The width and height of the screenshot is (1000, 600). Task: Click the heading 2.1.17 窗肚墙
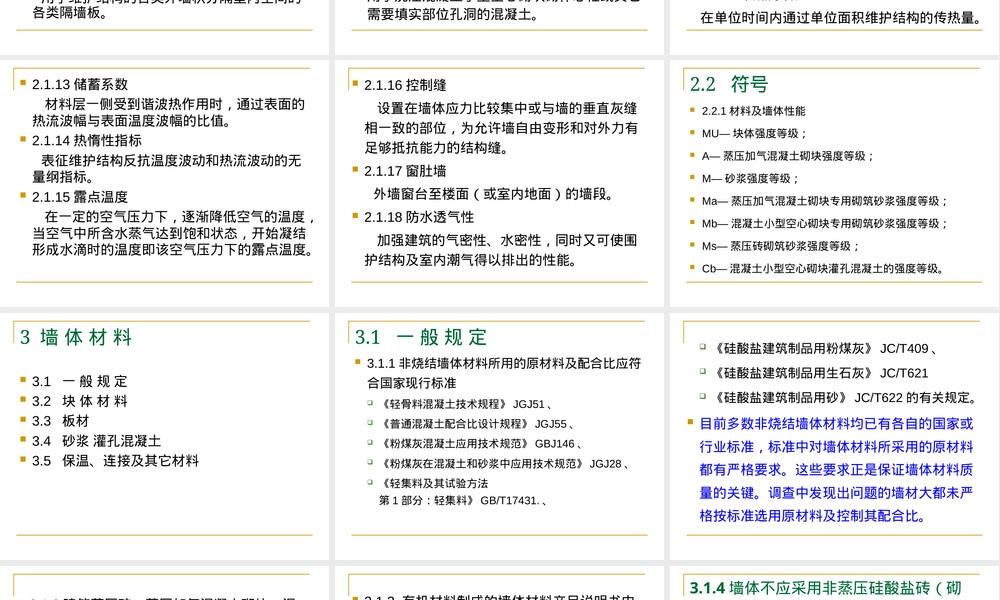point(405,171)
